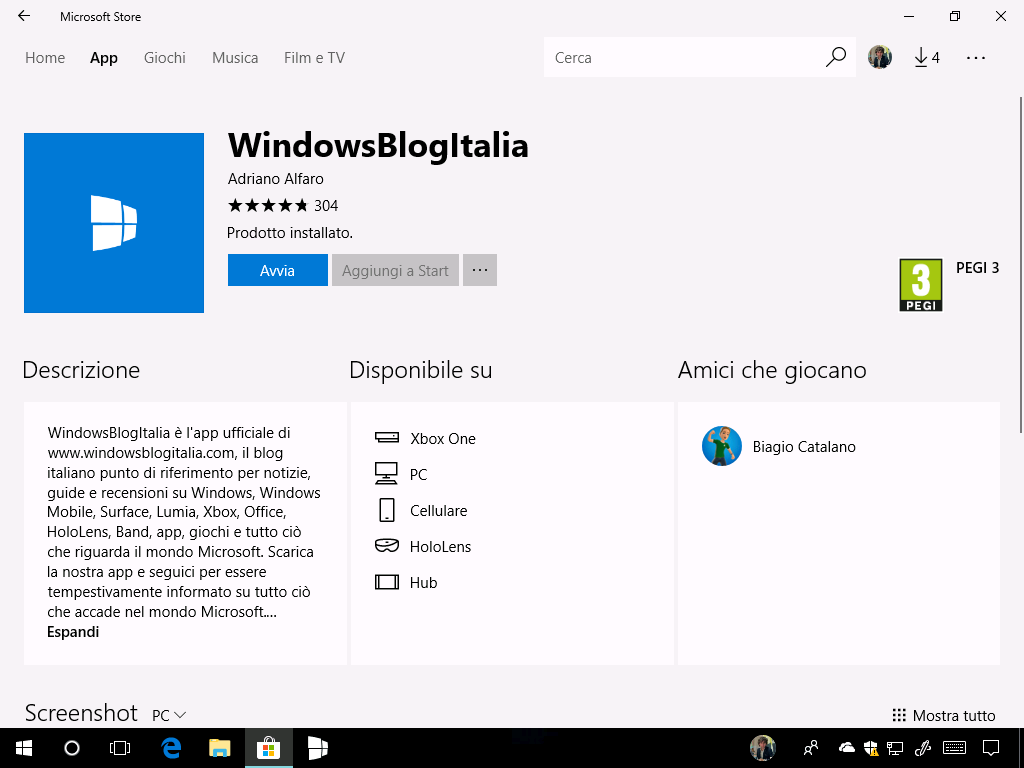The height and width of the screenshot is (768, 1024).
Task: Click the HoloLens headset icon
Action: pyautogui.click(x=387, y=545)
